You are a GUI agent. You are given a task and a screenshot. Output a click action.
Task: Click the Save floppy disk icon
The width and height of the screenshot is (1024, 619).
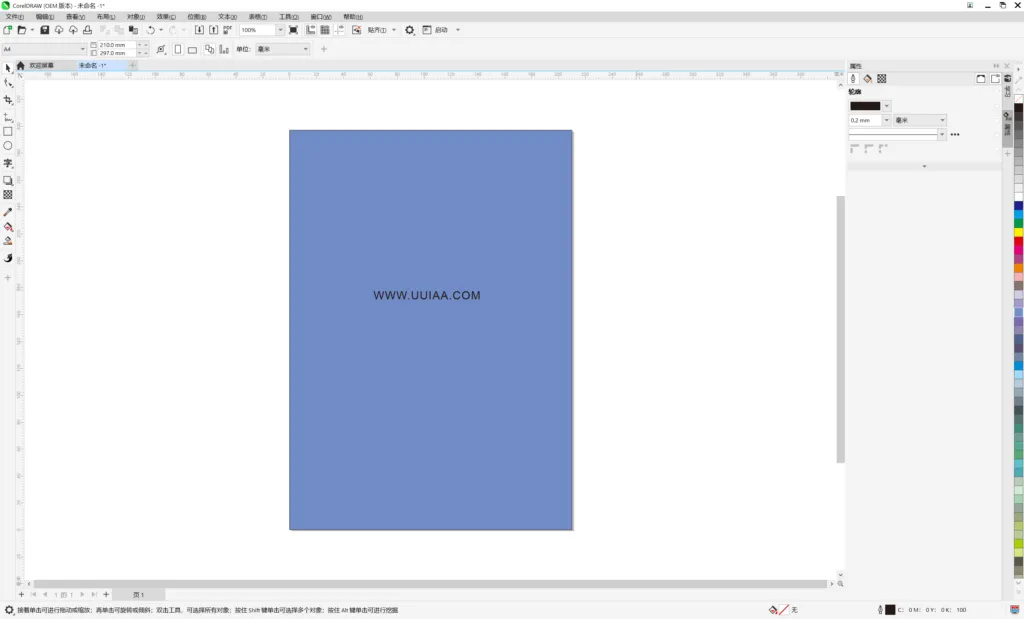click(x=44, y=30)
